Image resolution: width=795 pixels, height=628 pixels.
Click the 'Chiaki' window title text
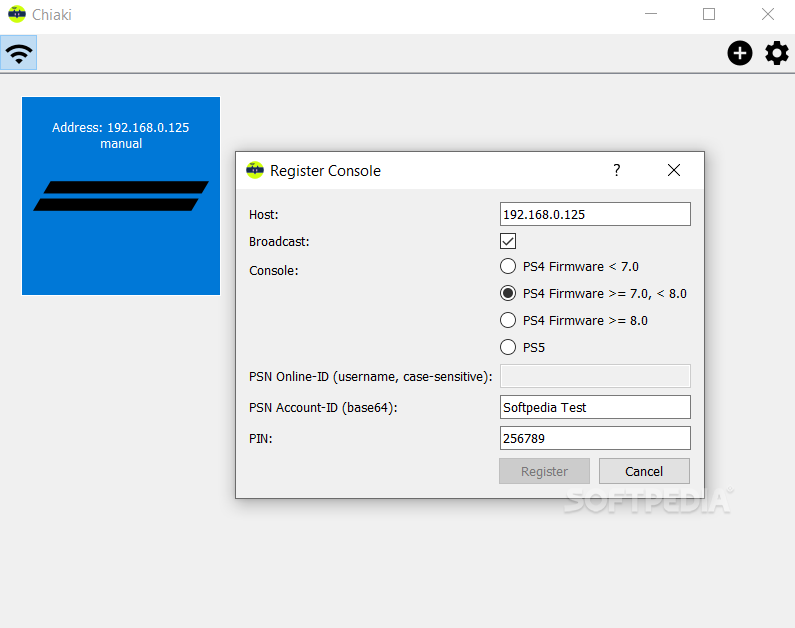pyautogui.click(x=52, y=15)
